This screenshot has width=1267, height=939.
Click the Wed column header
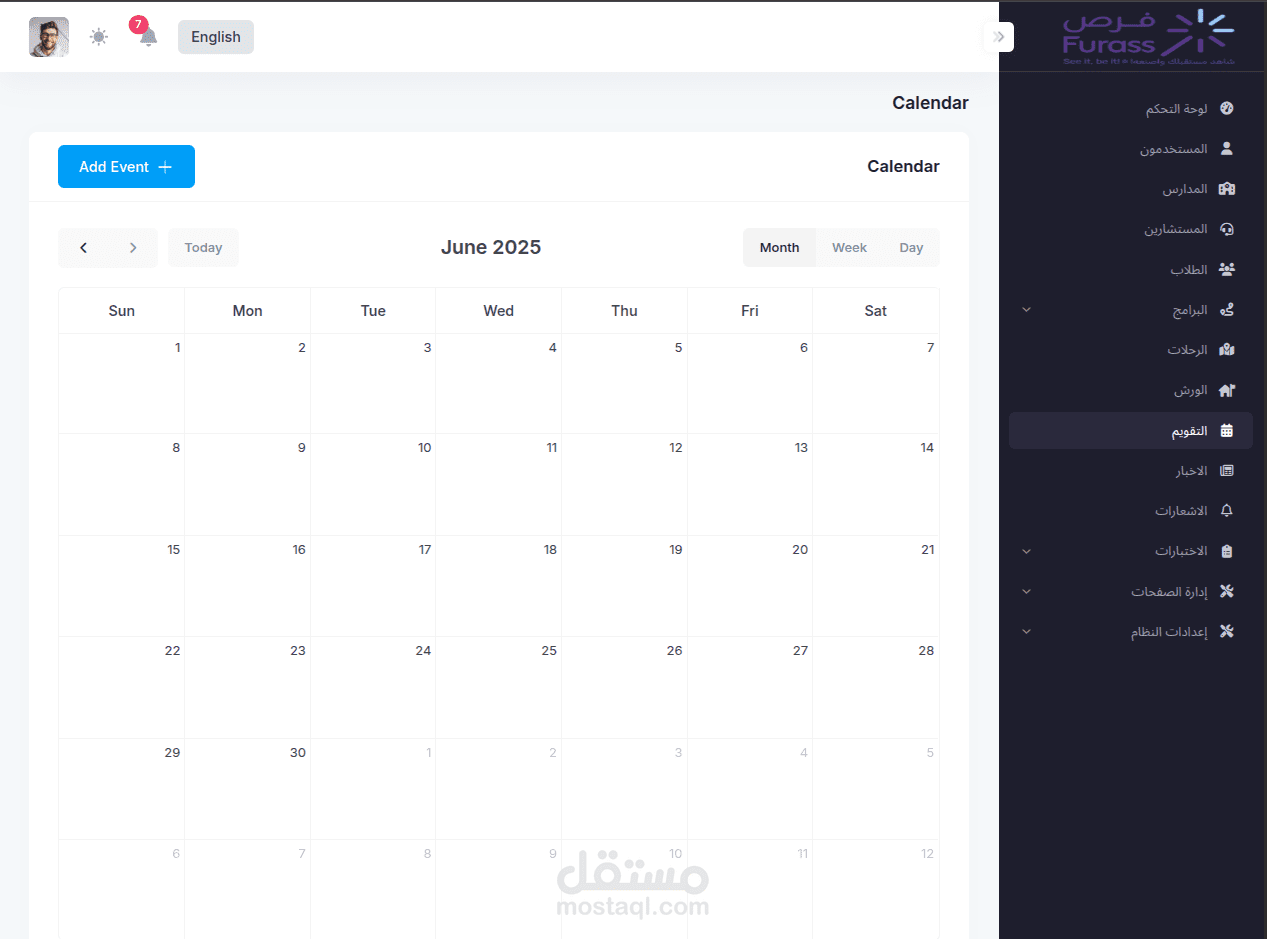(499, 311)
